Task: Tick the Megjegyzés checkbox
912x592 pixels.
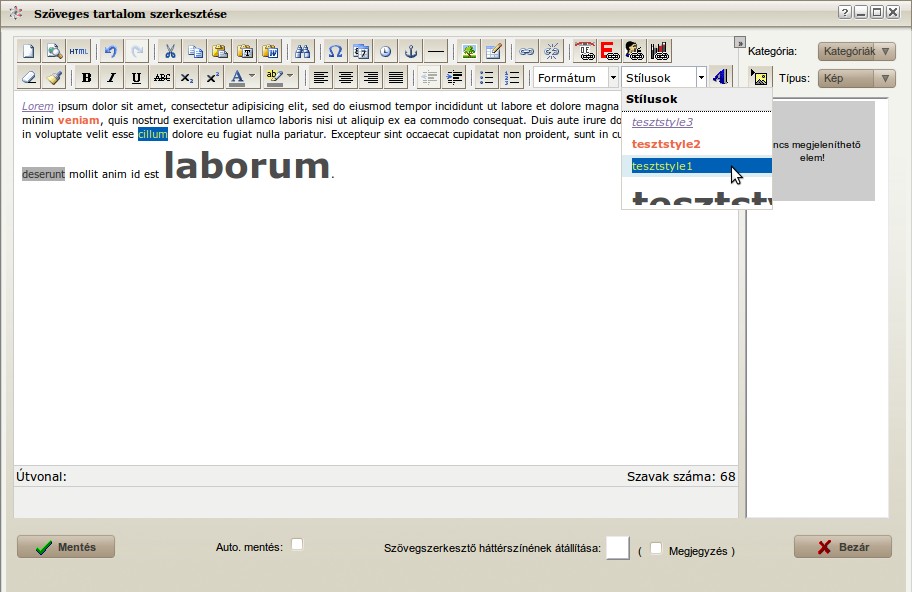Action: 656,549
